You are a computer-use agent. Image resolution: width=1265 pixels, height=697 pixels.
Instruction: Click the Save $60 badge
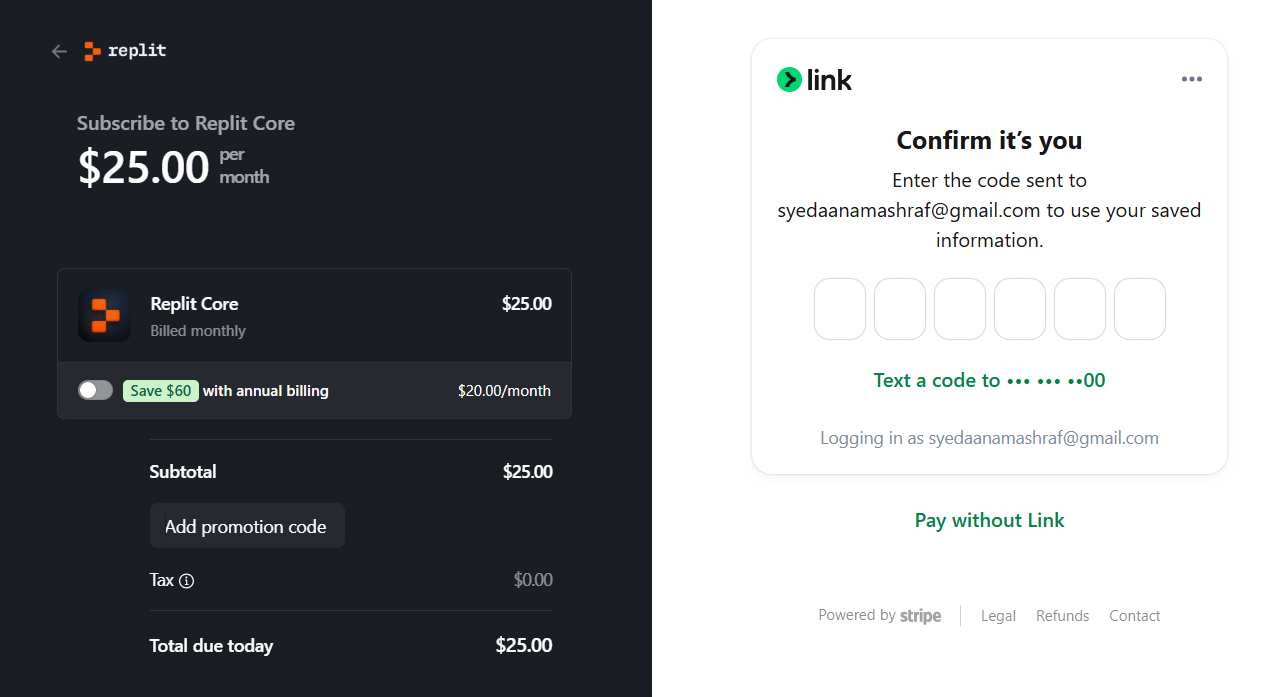pyautogui.click(x=161, y=391)
